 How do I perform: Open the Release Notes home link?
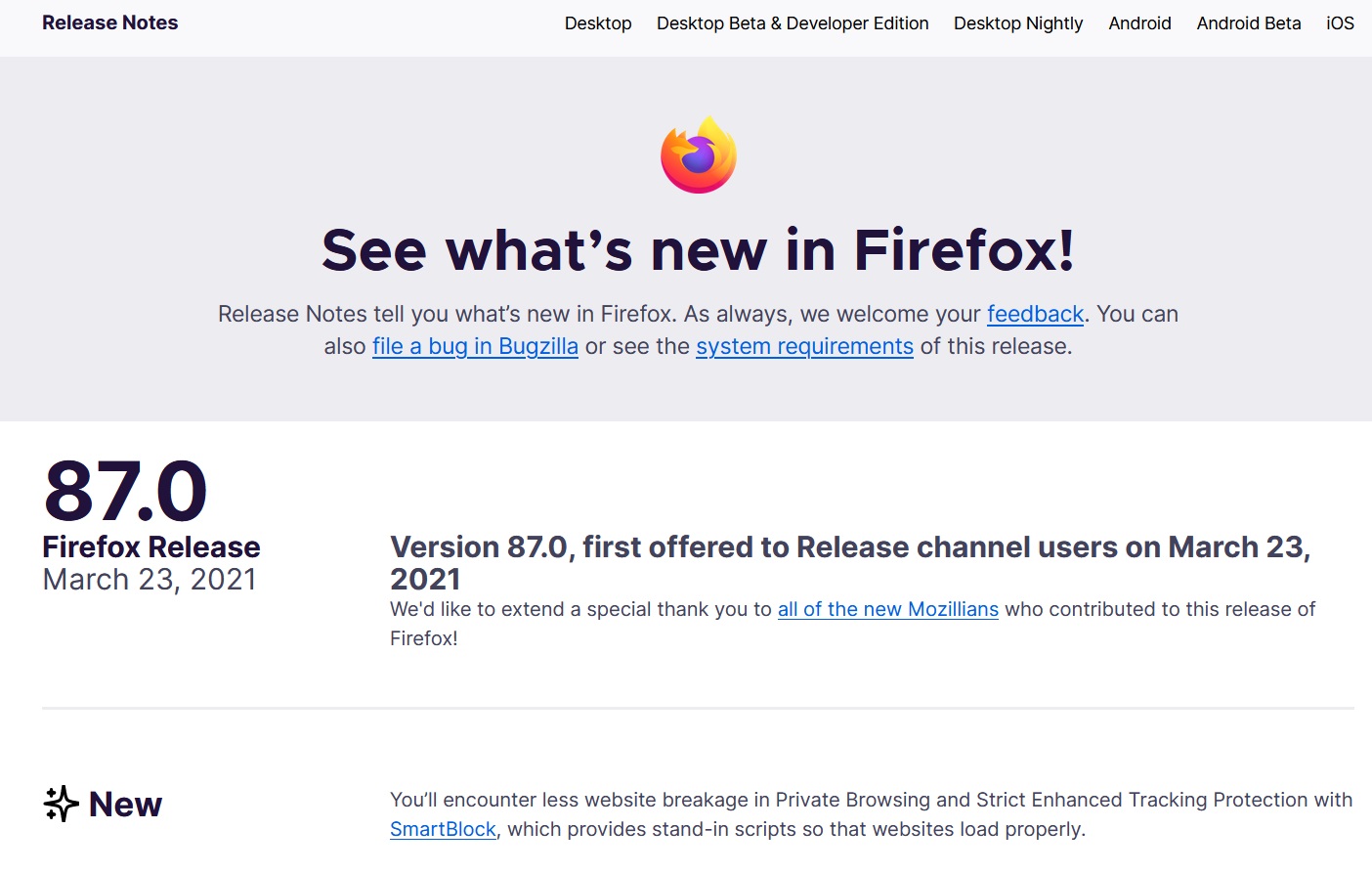110,22
